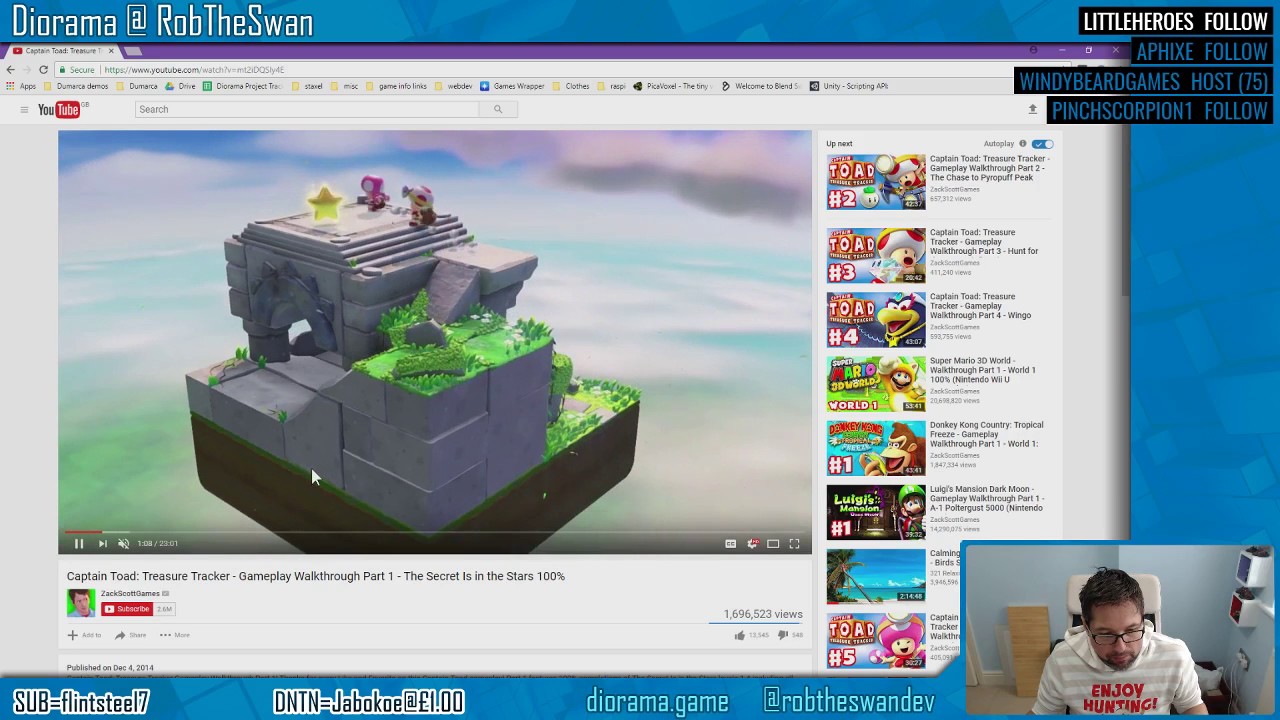Open the ZackScottGames channel name
This screenshot has width=1280, height=720.
click(130, 594)
